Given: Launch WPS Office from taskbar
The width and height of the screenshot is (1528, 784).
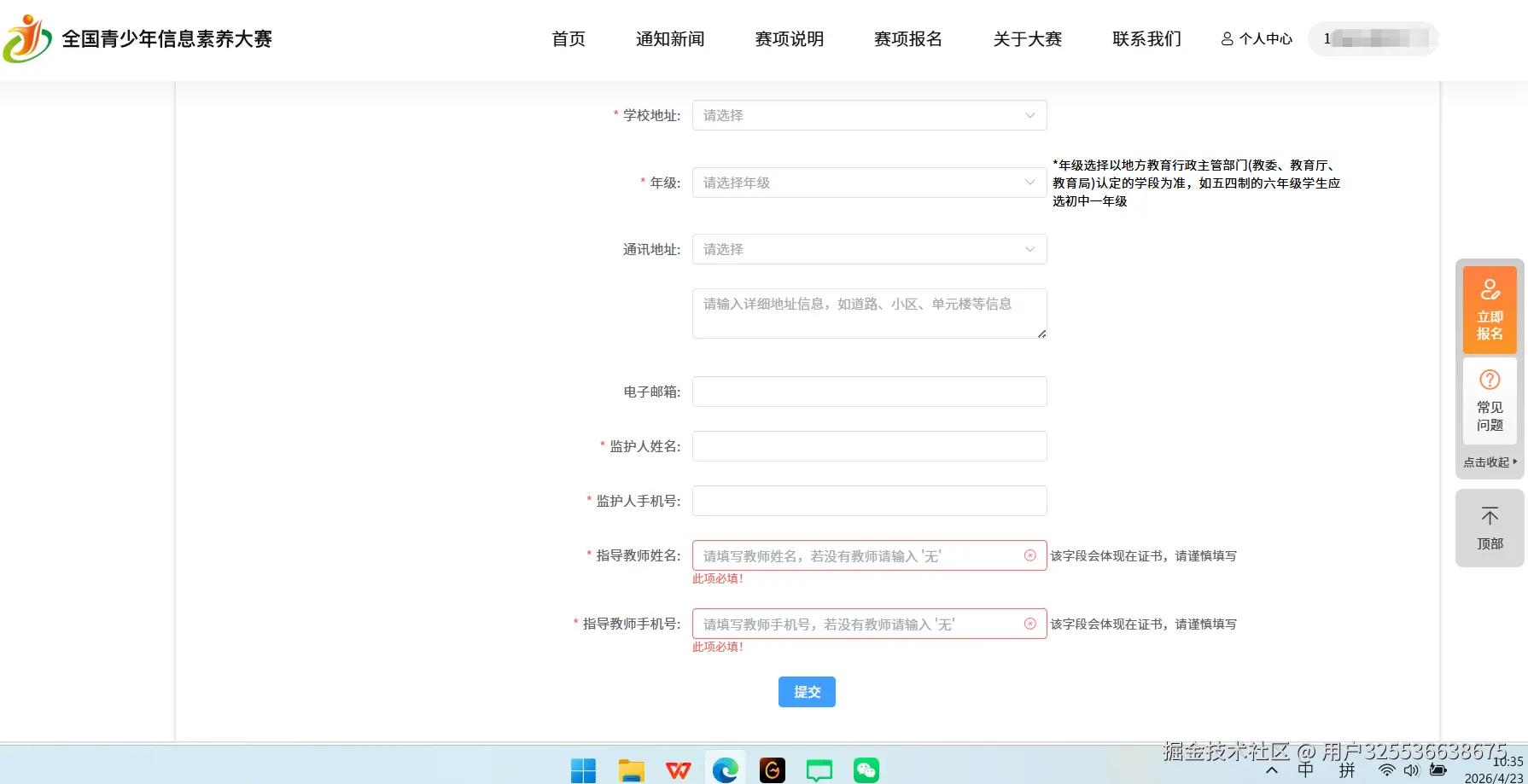Looking at the screenshot, I should coord(679,770).
